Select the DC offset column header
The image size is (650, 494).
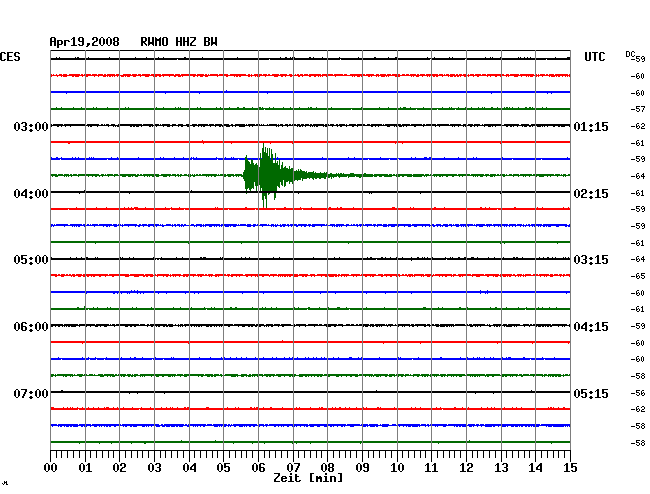[x=630, y=54]
